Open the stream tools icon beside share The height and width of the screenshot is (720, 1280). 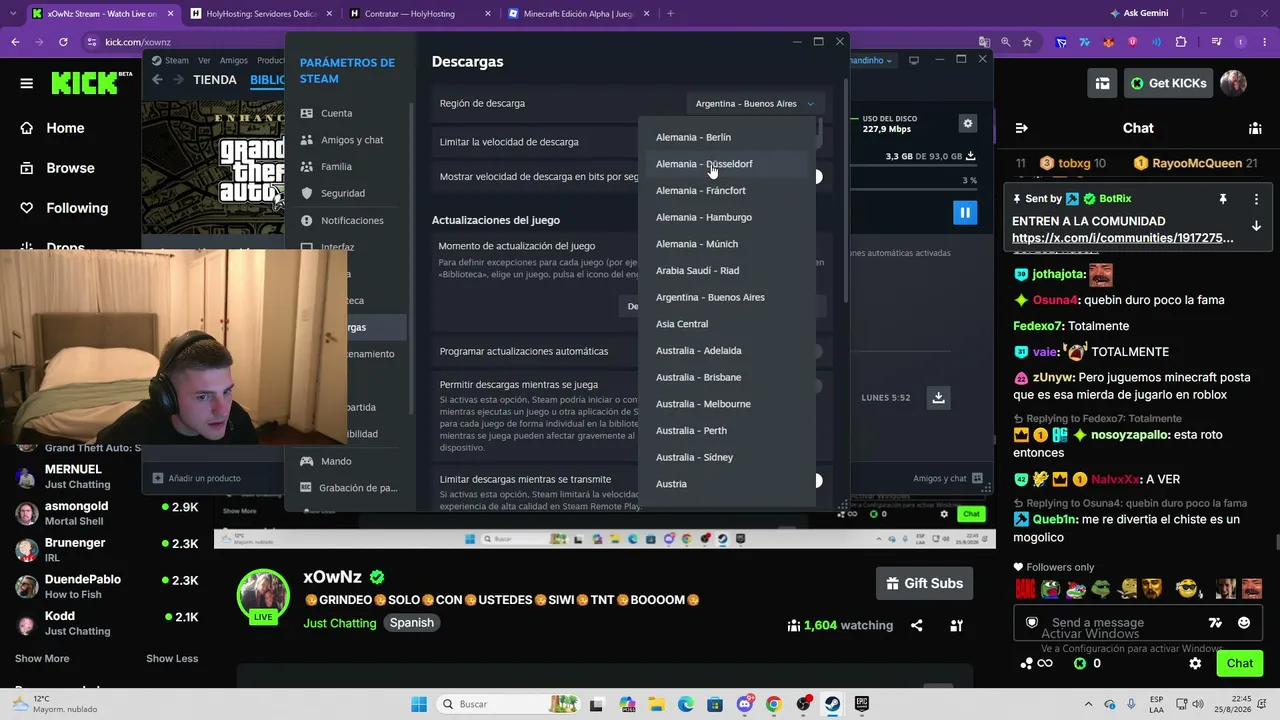(956, 626)
